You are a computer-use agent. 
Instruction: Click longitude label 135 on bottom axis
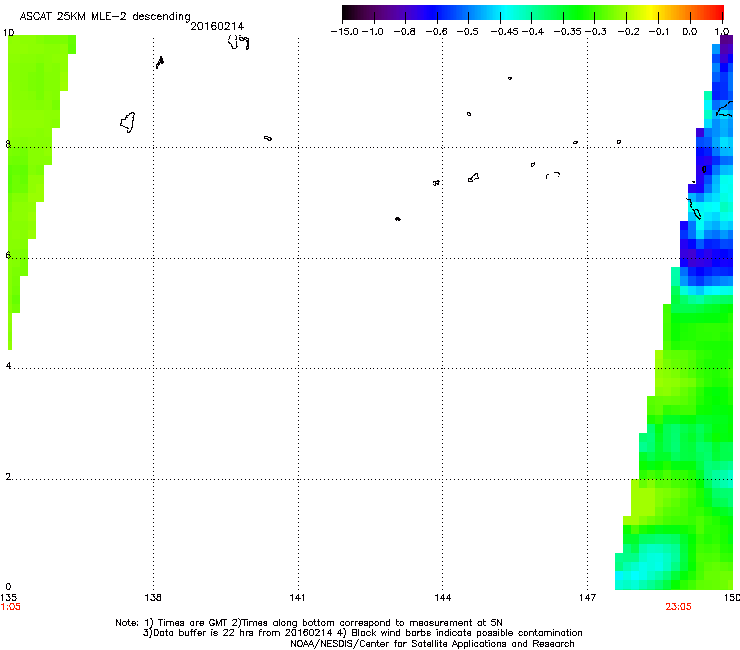pyautogui.click(x=8, y=598)
